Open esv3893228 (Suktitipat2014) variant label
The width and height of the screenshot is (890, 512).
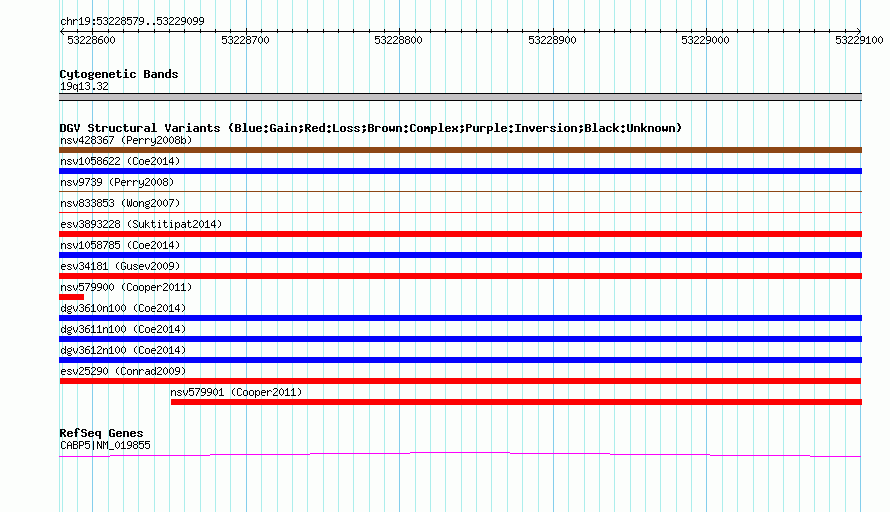pyautogui.click(x=141, y=224)
